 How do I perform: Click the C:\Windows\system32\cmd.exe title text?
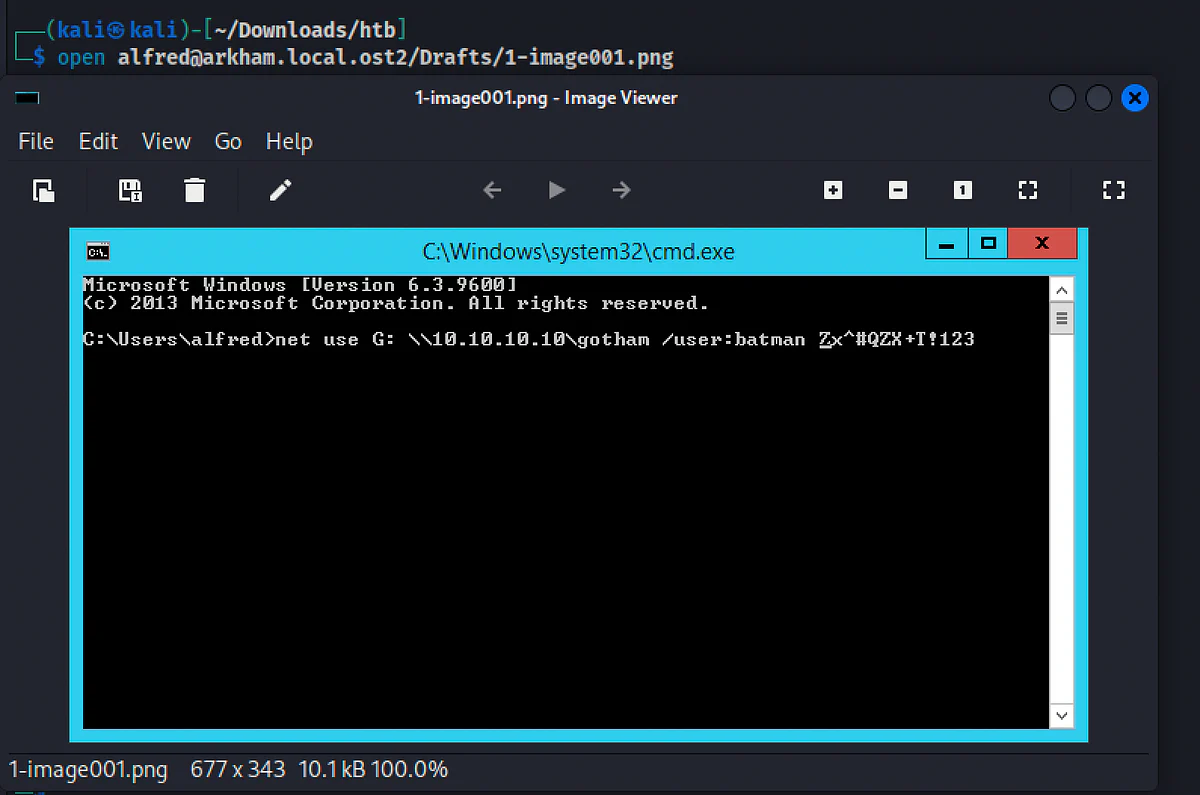578,251
